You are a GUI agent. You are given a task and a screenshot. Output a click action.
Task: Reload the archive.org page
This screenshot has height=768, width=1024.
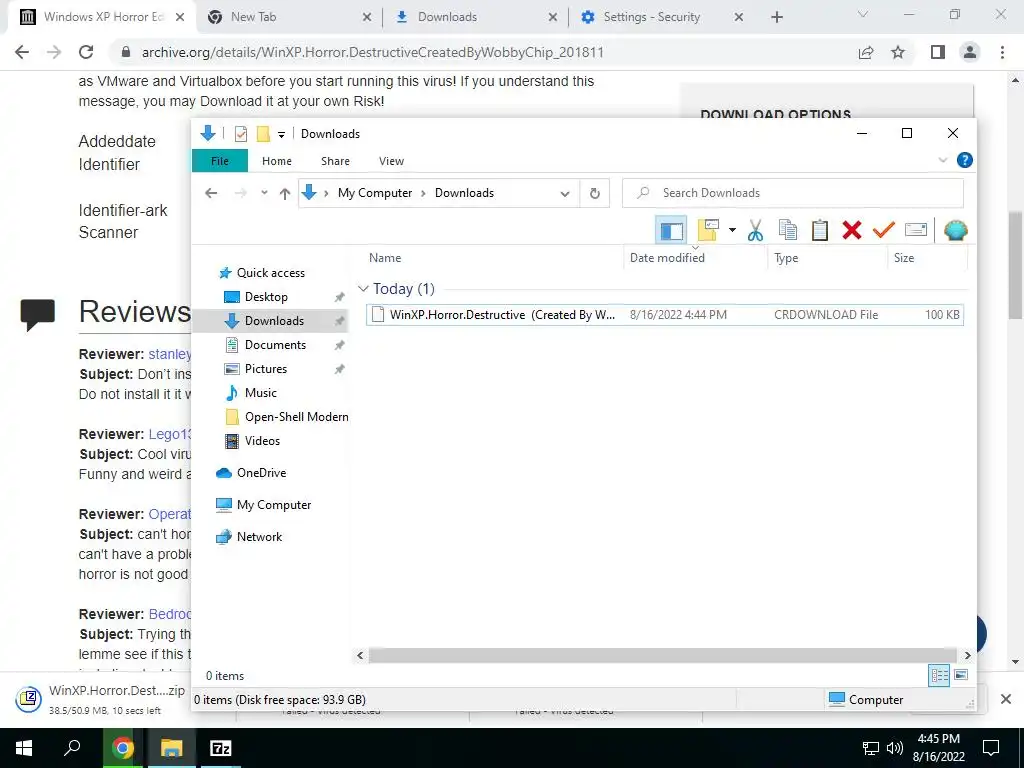pyautogui.click(x=86, y=52)
